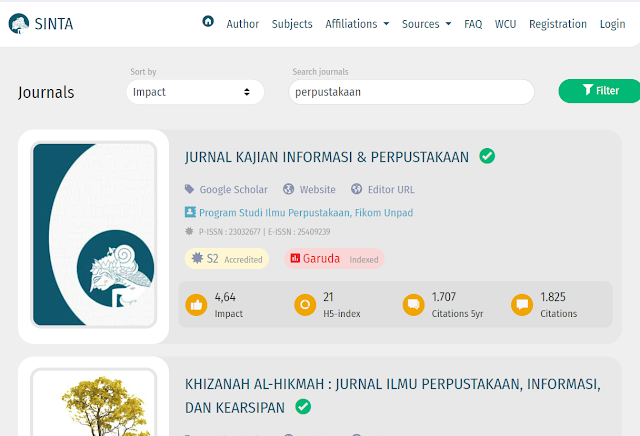This screenshot has width=640, height=436.
Task: Open Khizanah Al-Hikmah journal title
Action: point(393,396)
